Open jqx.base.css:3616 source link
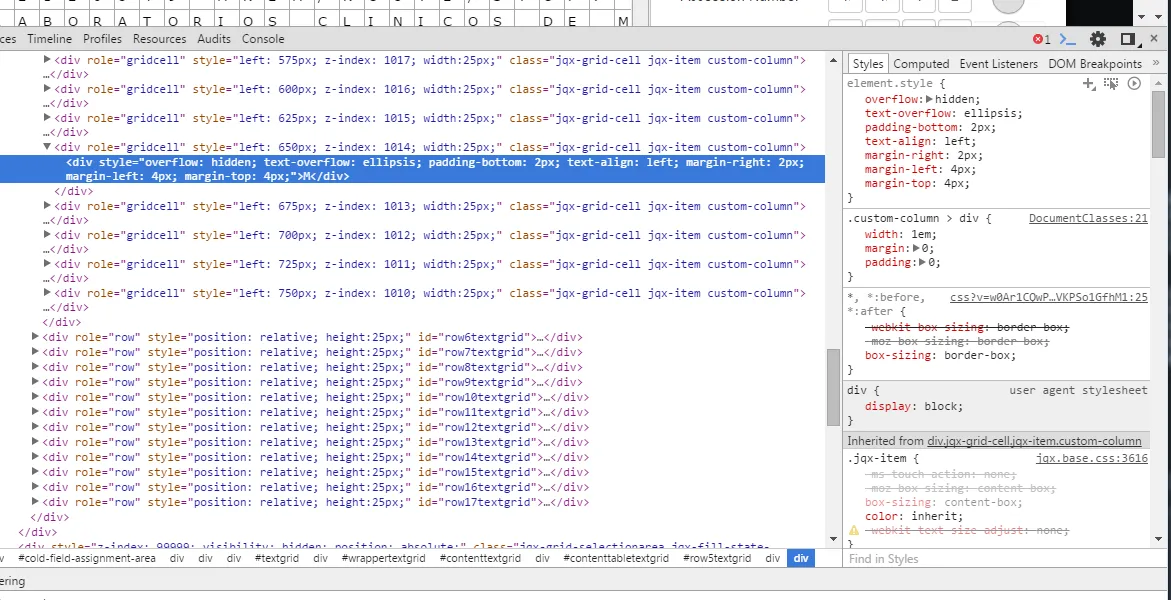 click(1092, 459)
